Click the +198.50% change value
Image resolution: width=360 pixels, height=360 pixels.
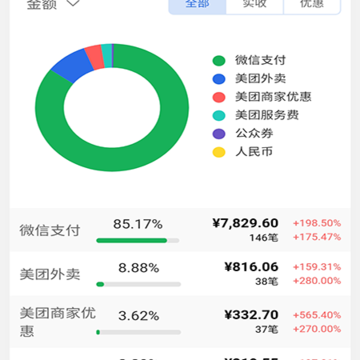tap(317, 223)
